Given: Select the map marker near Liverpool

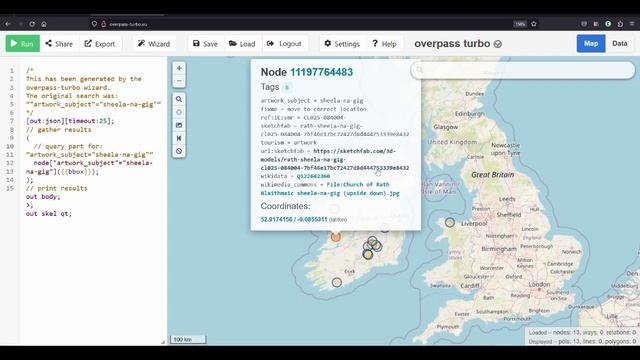Looking at the screenshot, I should (450, 222).
